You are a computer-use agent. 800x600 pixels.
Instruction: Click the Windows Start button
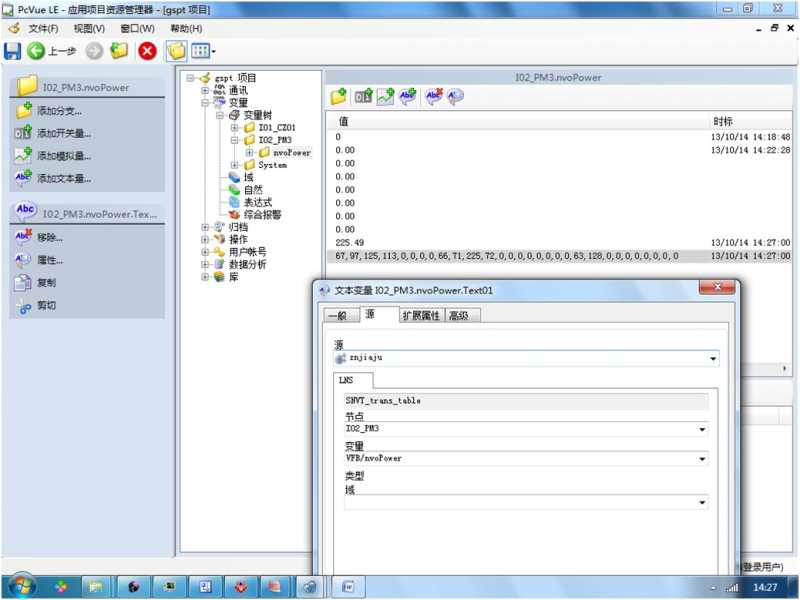(x=21, y=587)
